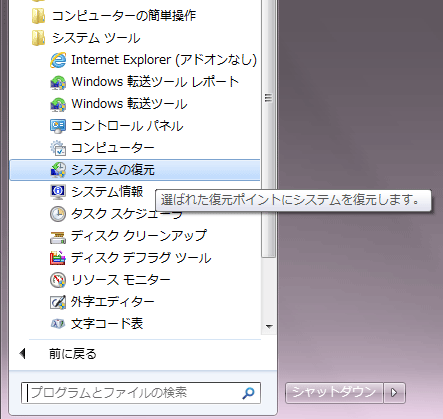Choose the コンピューター menu entry
443x419 pixels.
113,148
